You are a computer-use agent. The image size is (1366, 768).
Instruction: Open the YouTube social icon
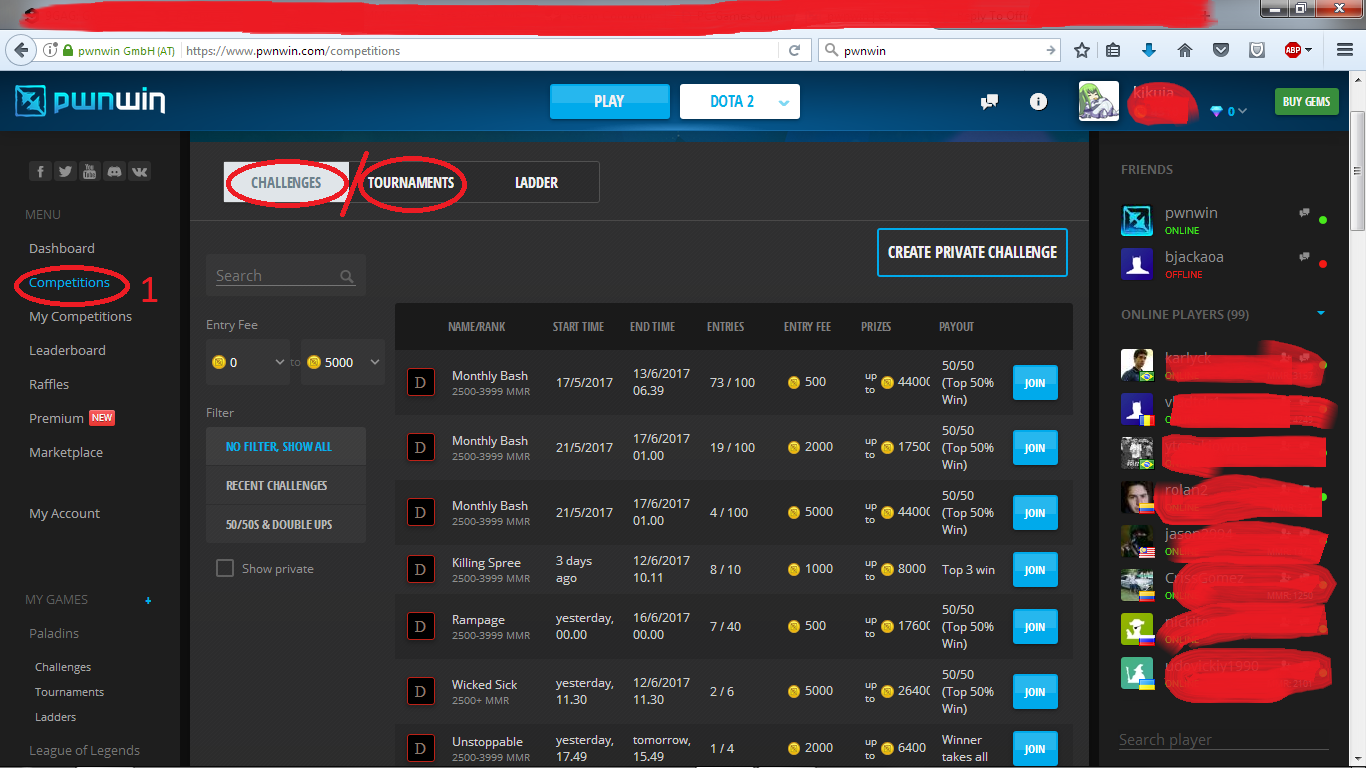[x=90, y=171]
